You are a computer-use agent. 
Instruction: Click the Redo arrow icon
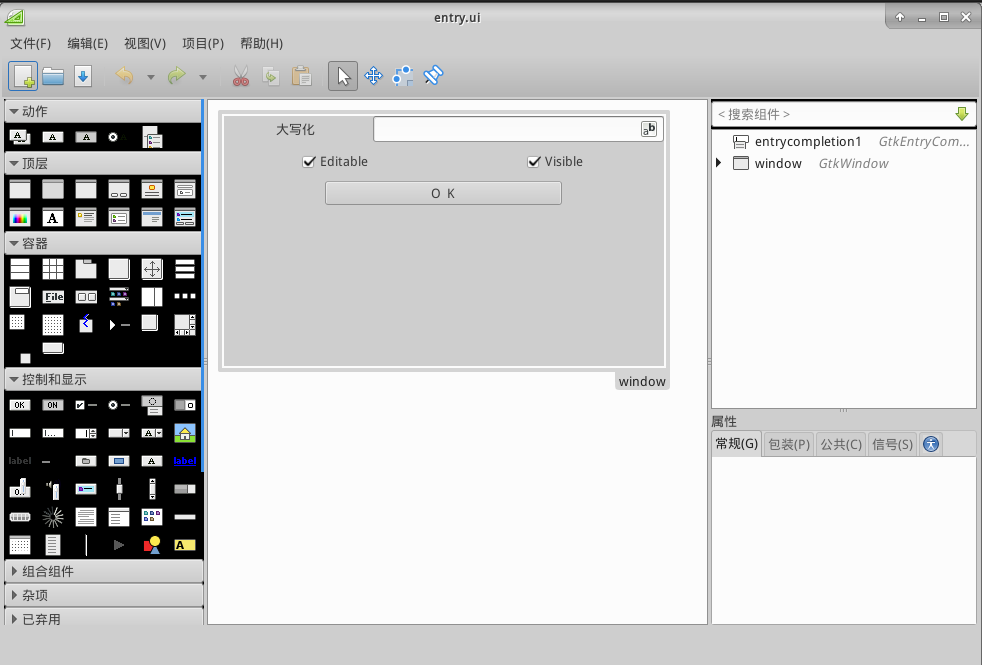pyautogui.click(x=177, y=76)
